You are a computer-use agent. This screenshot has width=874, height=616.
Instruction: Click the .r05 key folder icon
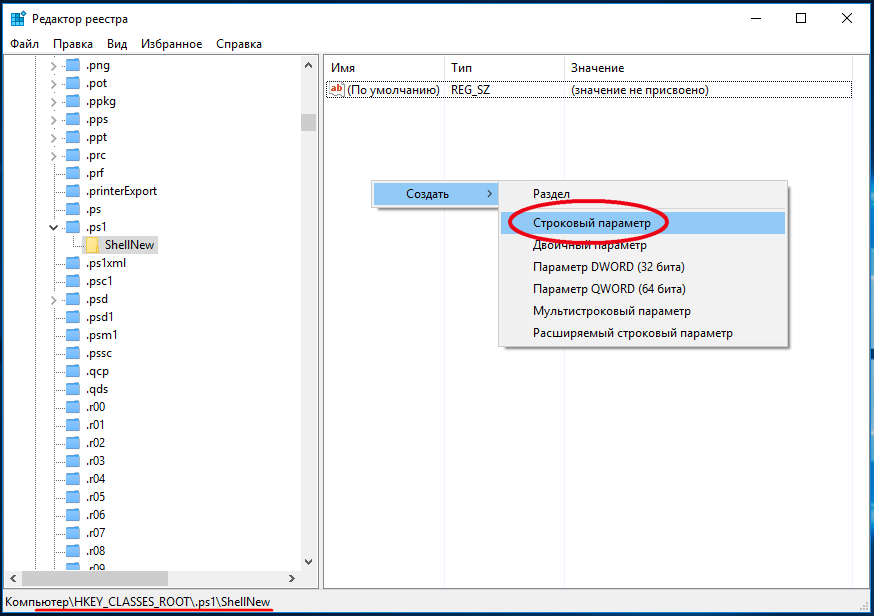72,497
